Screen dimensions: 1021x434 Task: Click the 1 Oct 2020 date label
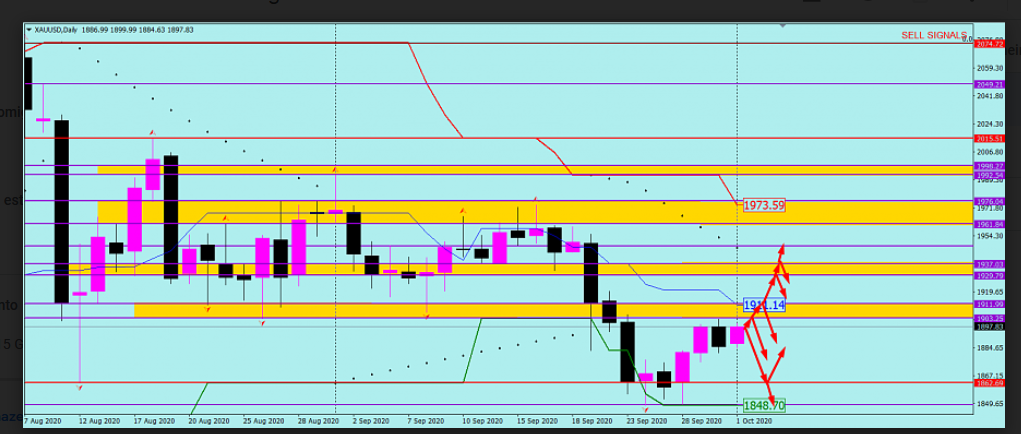pyautogui.click(x=754, y=421)
